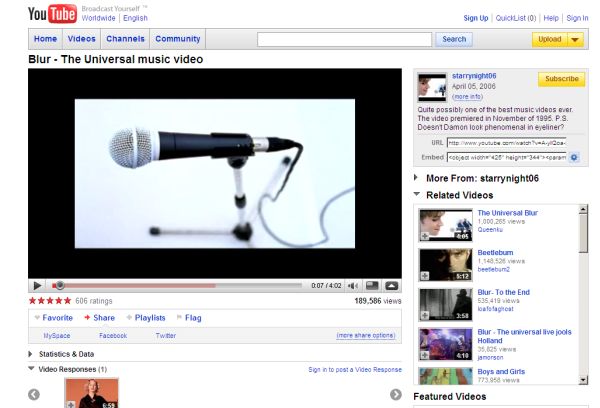Change language via English link
The width and height of the screenshot is (600, 408).
coord(135,18)
